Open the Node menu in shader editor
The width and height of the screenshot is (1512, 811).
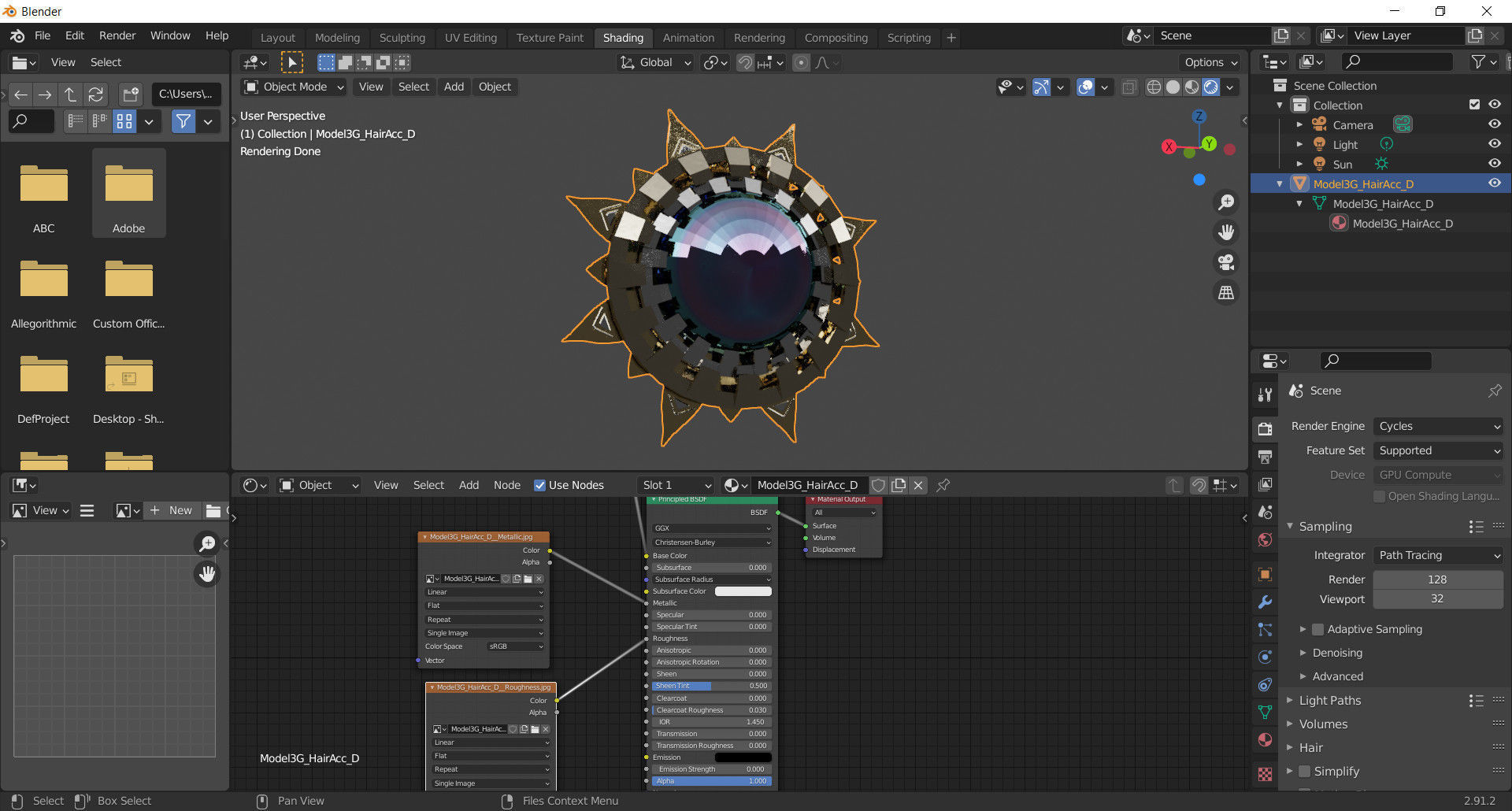[x=507, y=485]
